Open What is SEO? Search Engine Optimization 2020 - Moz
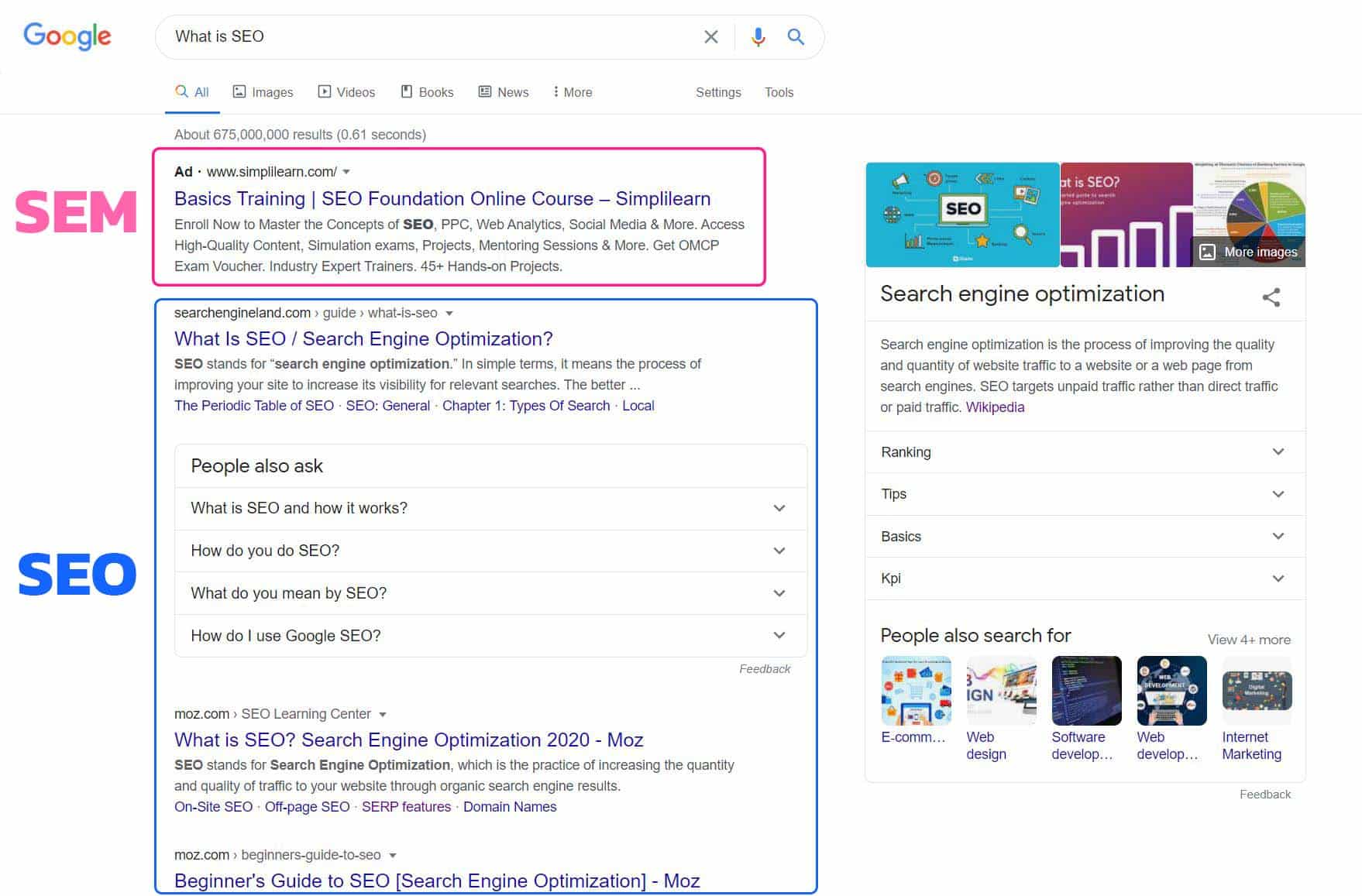 (409, 740)
